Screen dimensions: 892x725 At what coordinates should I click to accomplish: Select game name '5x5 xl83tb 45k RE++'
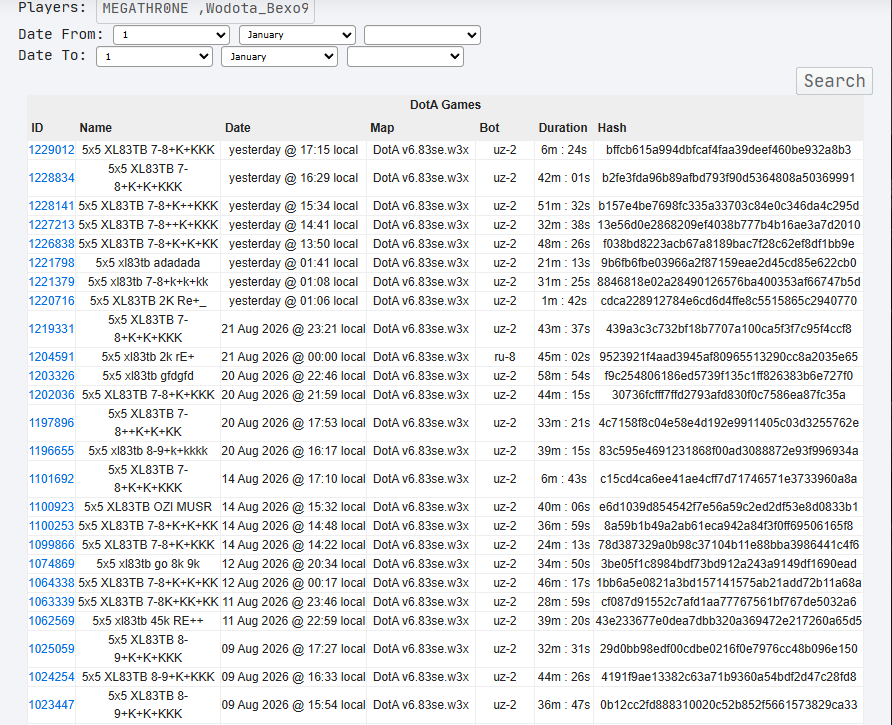(148, 620)
